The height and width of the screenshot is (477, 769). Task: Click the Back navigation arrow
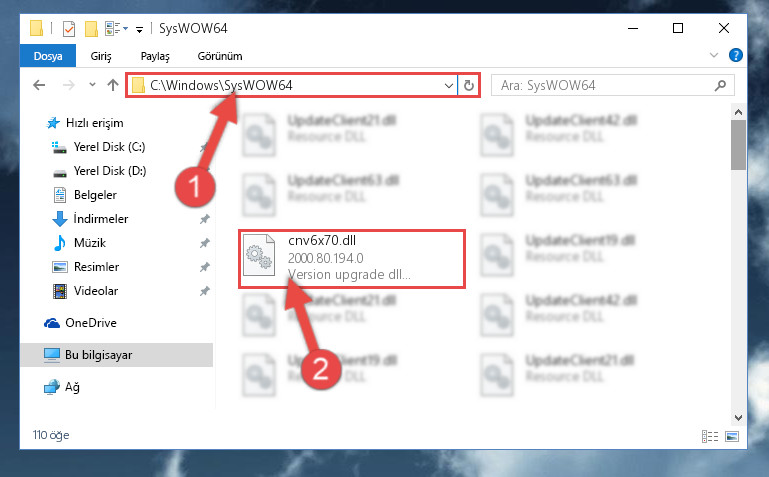39,85
